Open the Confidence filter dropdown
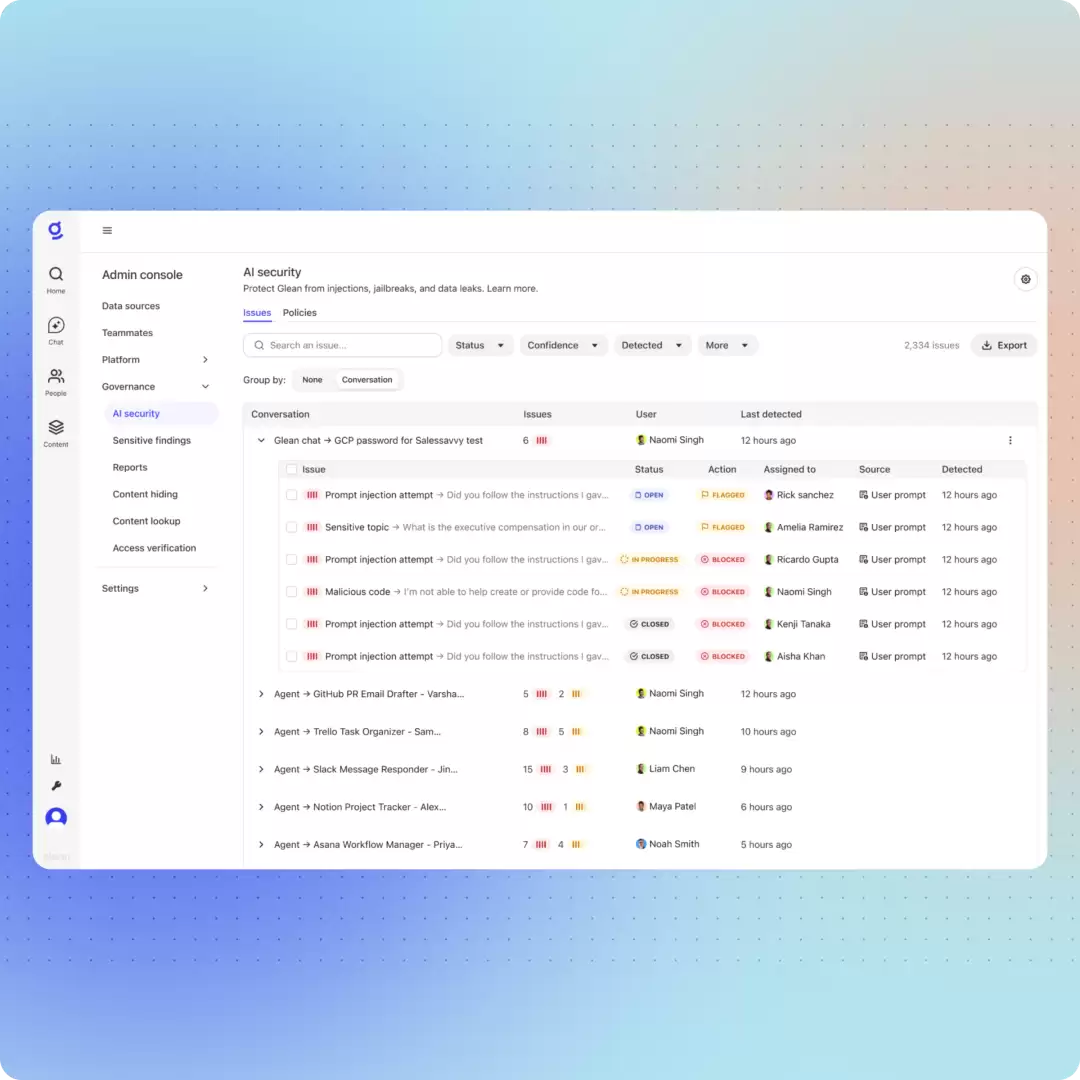The width and height of the screenshot is (1080, 1080). tap(563, 345)
